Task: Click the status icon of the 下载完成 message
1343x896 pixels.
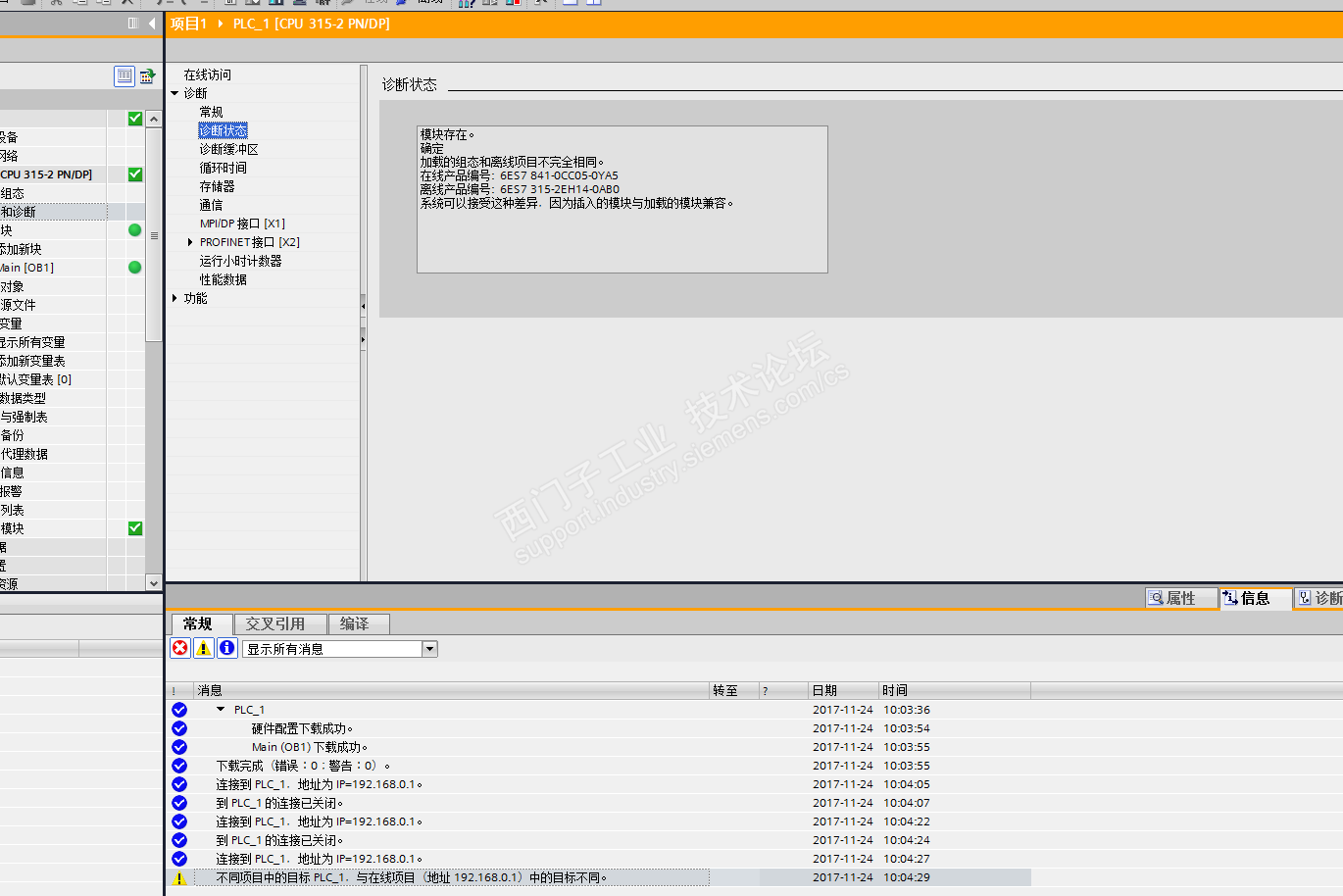Action: [x=179, y=766]
